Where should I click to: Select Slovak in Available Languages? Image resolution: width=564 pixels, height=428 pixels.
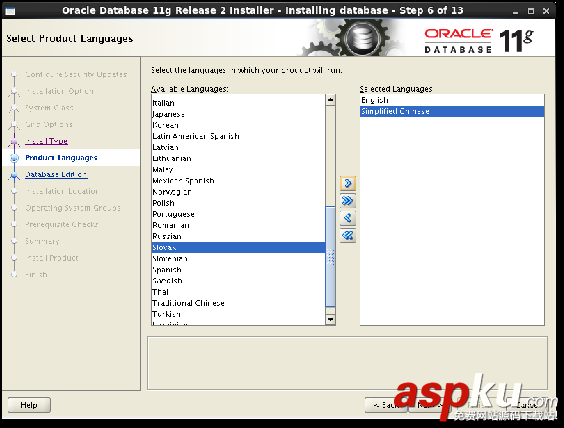[238, 247]
